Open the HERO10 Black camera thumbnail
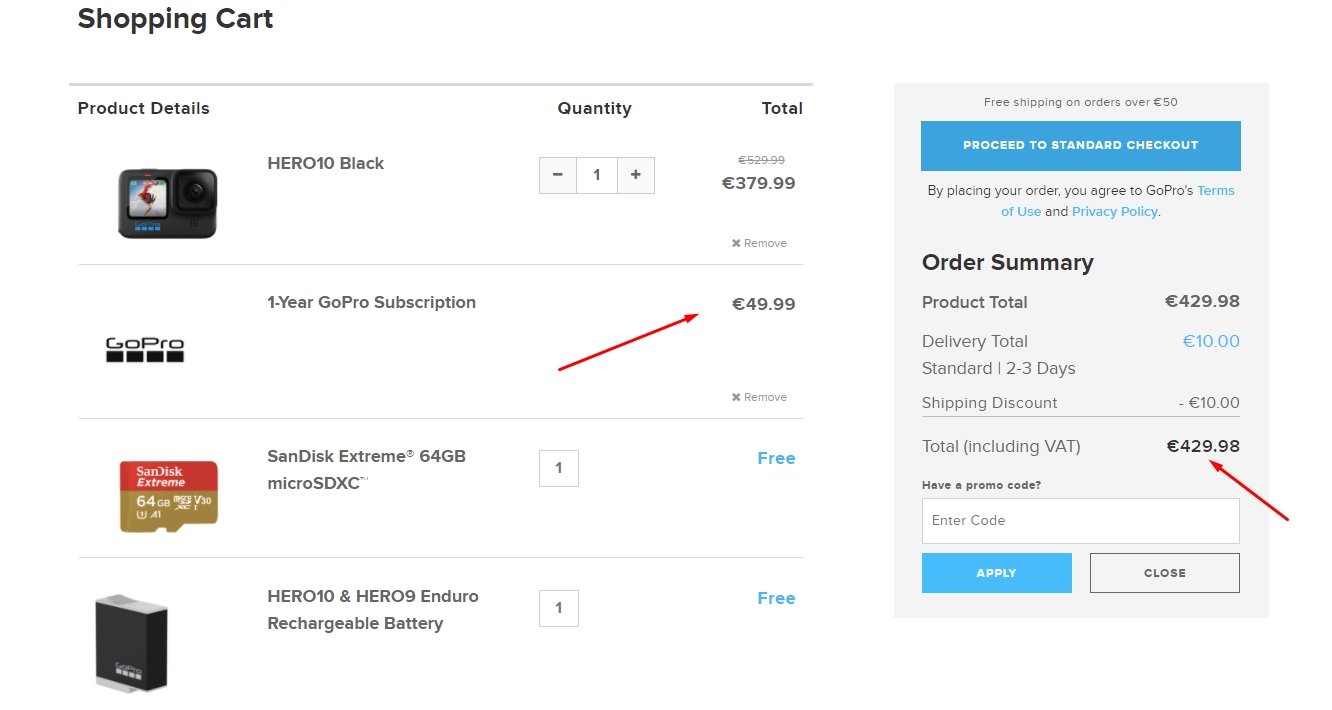The width and height of the screenshot is (1332, 710). 168,203
